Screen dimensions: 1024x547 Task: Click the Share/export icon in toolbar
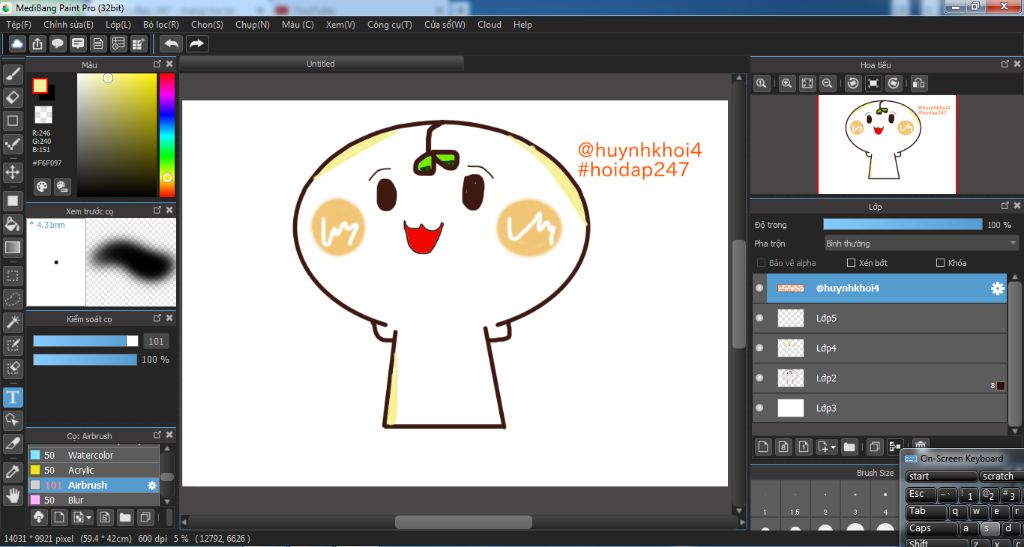pyautogui.click(x=38, y=44)
